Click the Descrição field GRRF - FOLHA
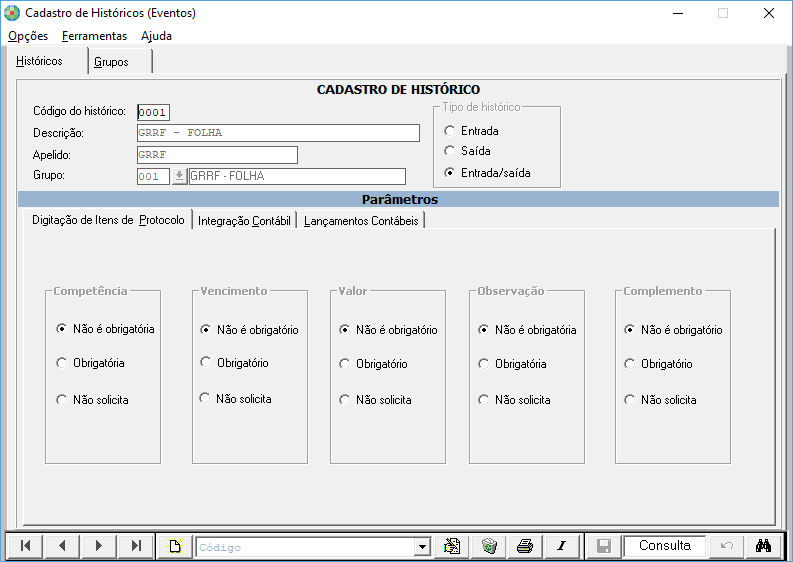 278,133
